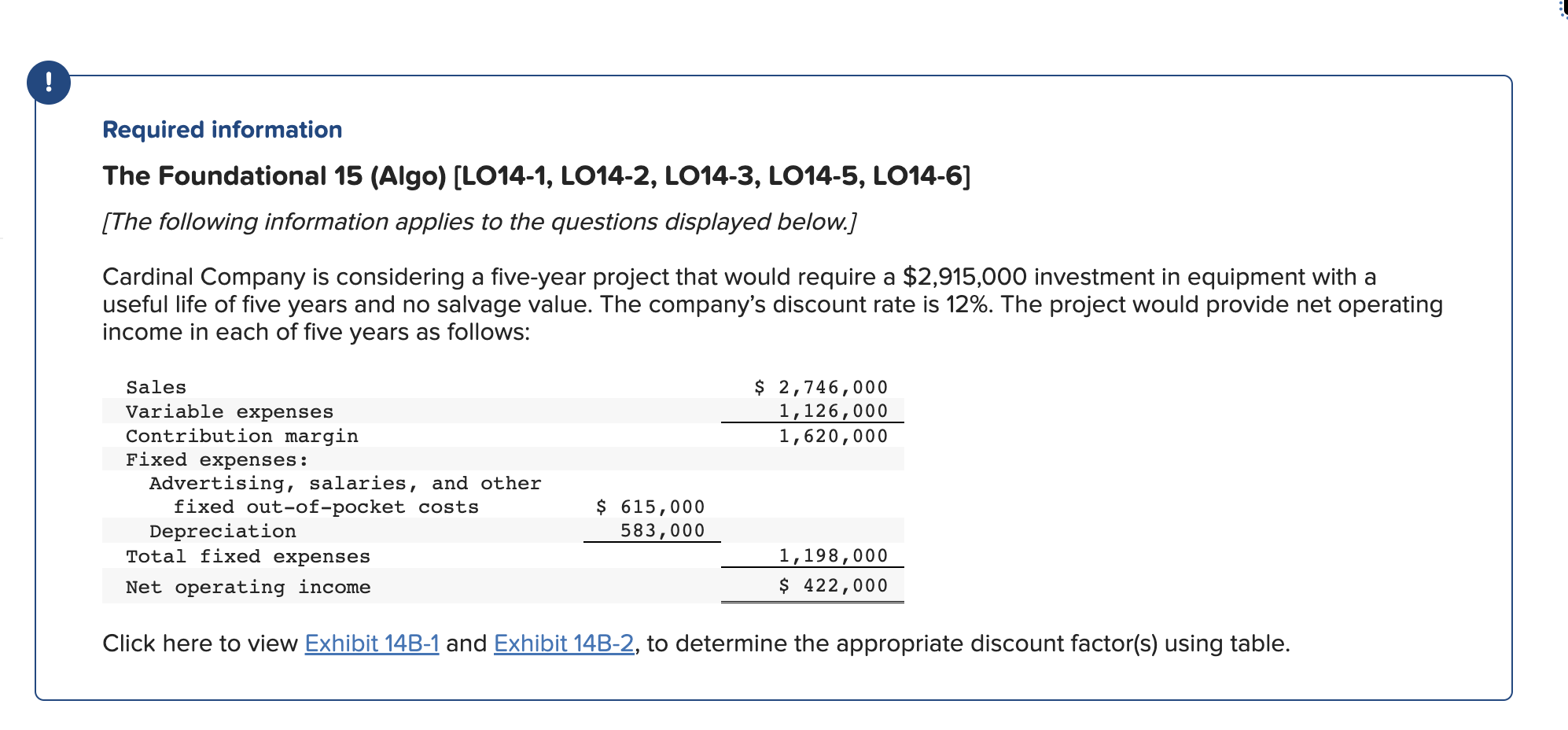Select the Depreciation row
Viewport: 1568px width, 730px height.
point(223,531)
